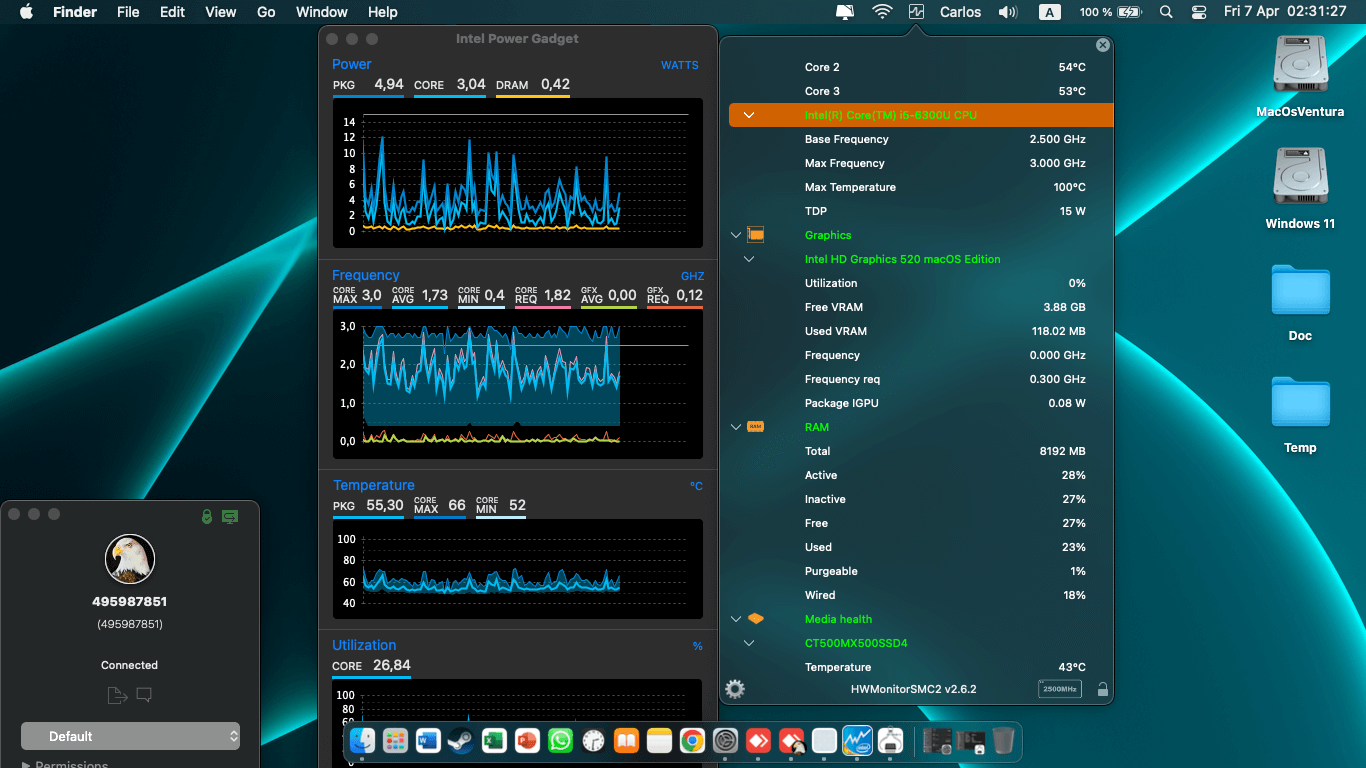Click the Media health disk icon
Screen dimensions: 1366x768
pos(755,619)
